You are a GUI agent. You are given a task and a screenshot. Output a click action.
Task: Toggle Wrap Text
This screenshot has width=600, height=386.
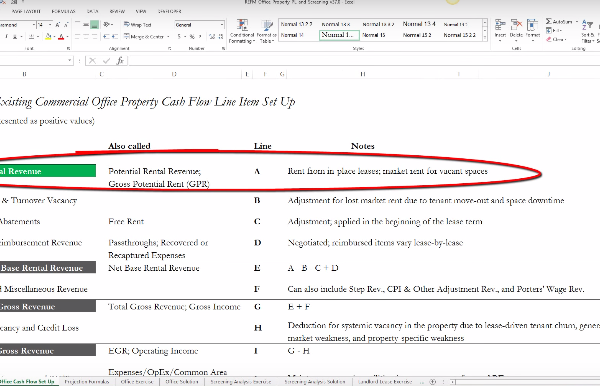[x=137, y=25]
